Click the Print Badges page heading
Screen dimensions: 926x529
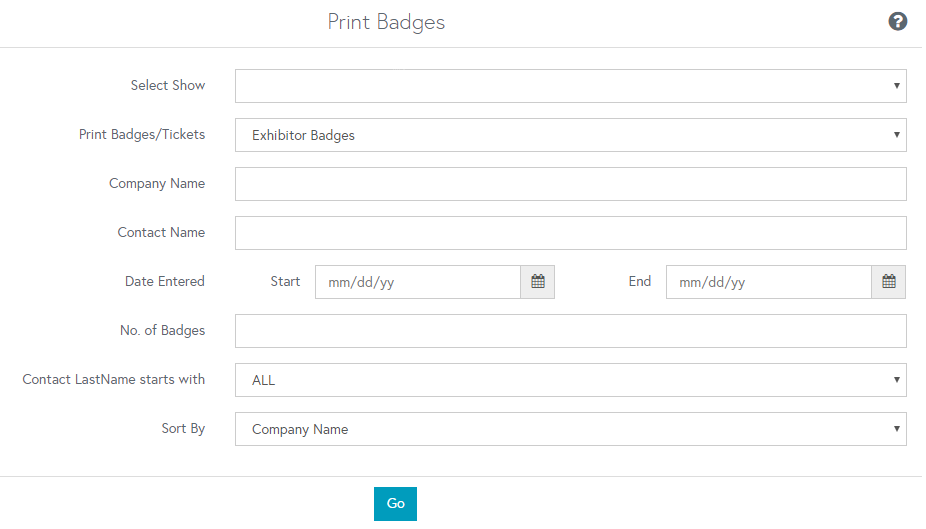coord(386,22)
